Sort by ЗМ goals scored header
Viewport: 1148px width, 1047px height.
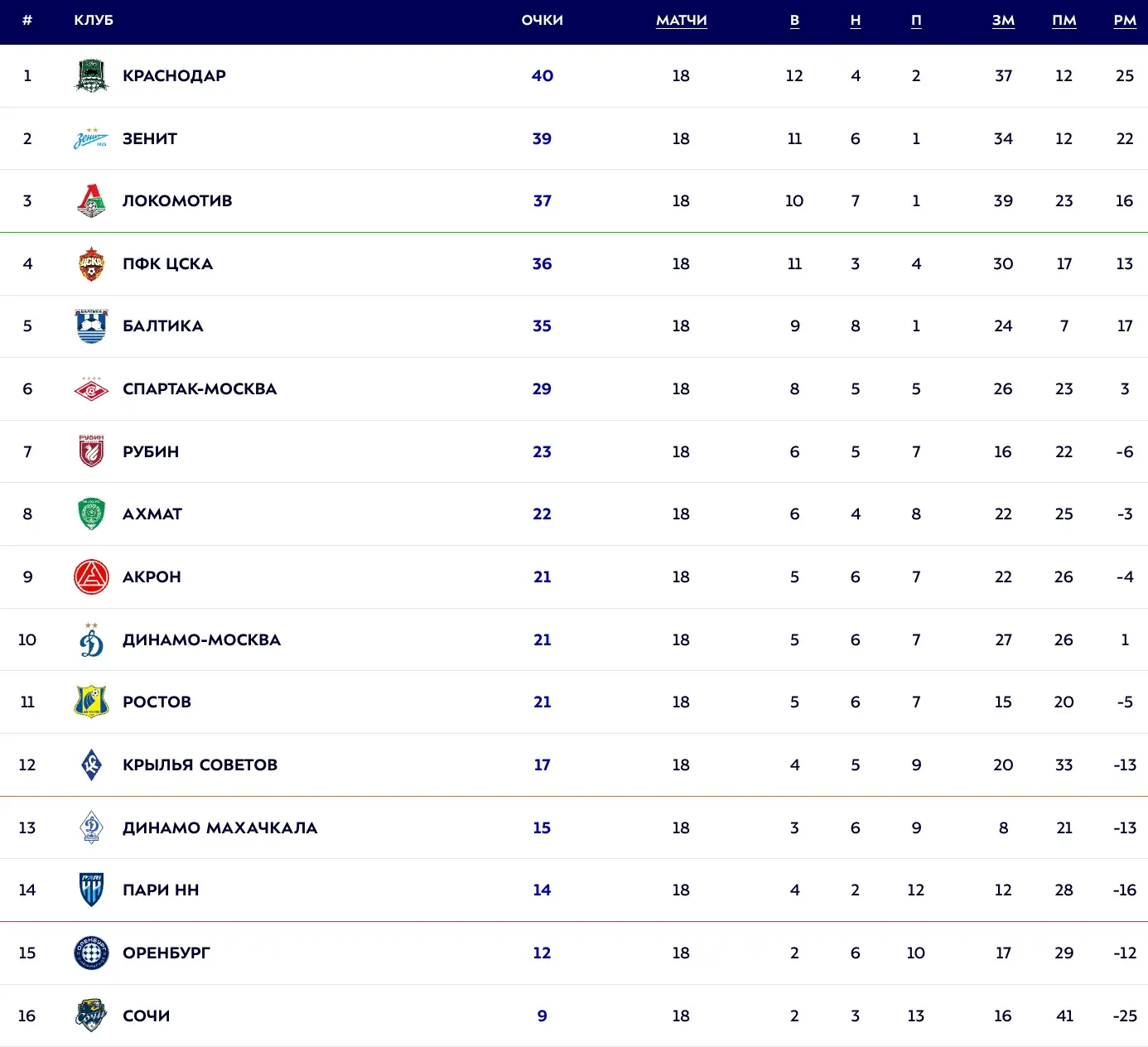1003,21
